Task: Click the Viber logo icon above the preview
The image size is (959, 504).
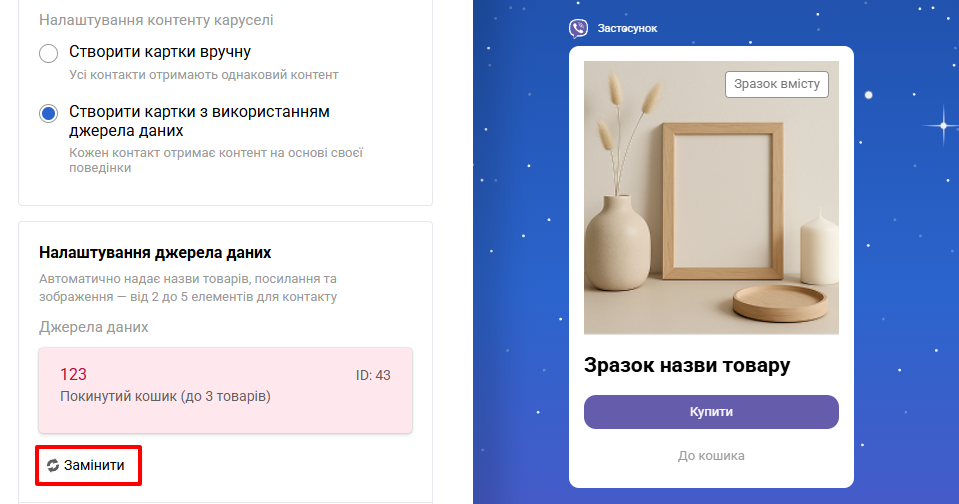Action: coord(578,28)
